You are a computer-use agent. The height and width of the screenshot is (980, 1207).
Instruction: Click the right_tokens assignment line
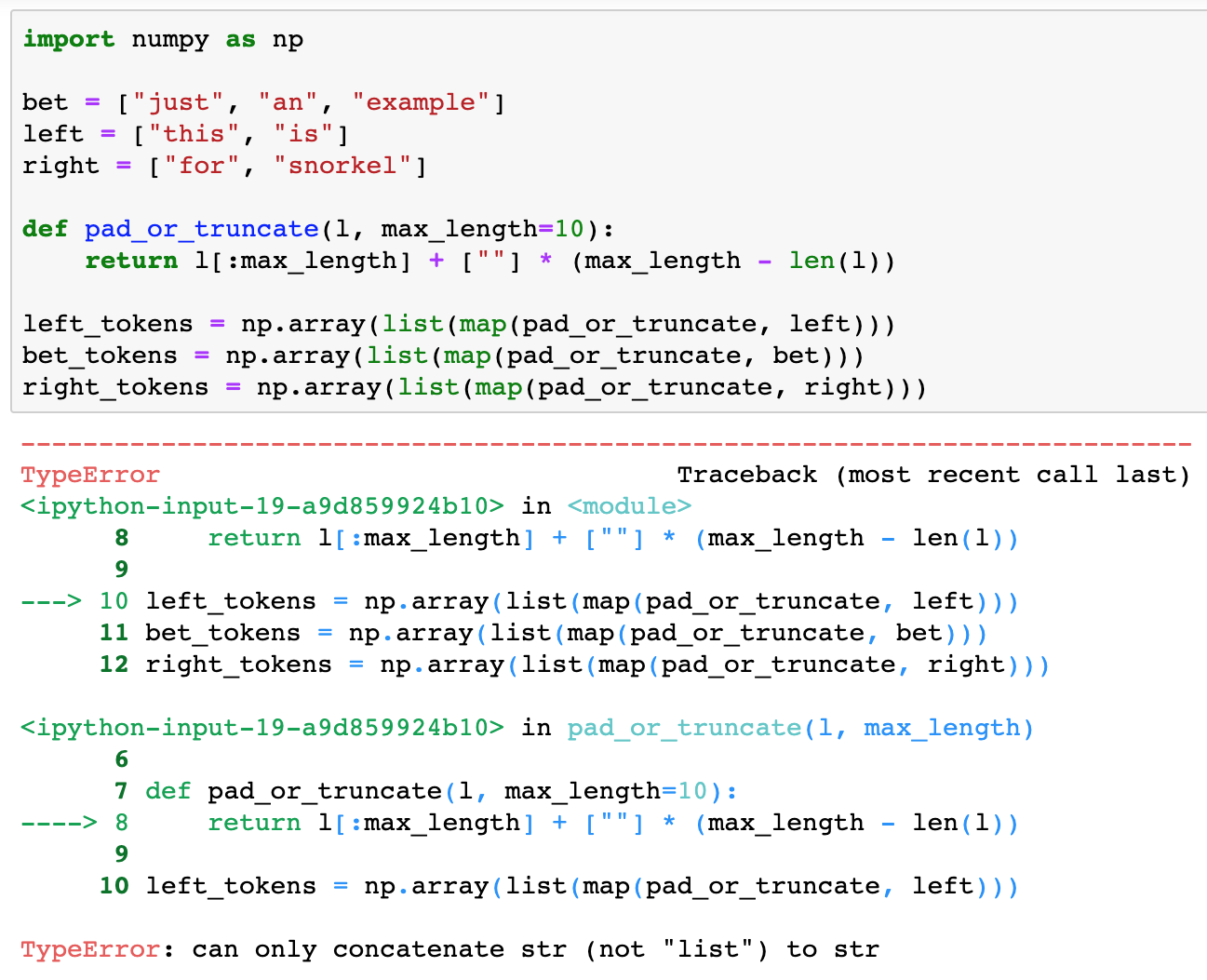[475, 386]
